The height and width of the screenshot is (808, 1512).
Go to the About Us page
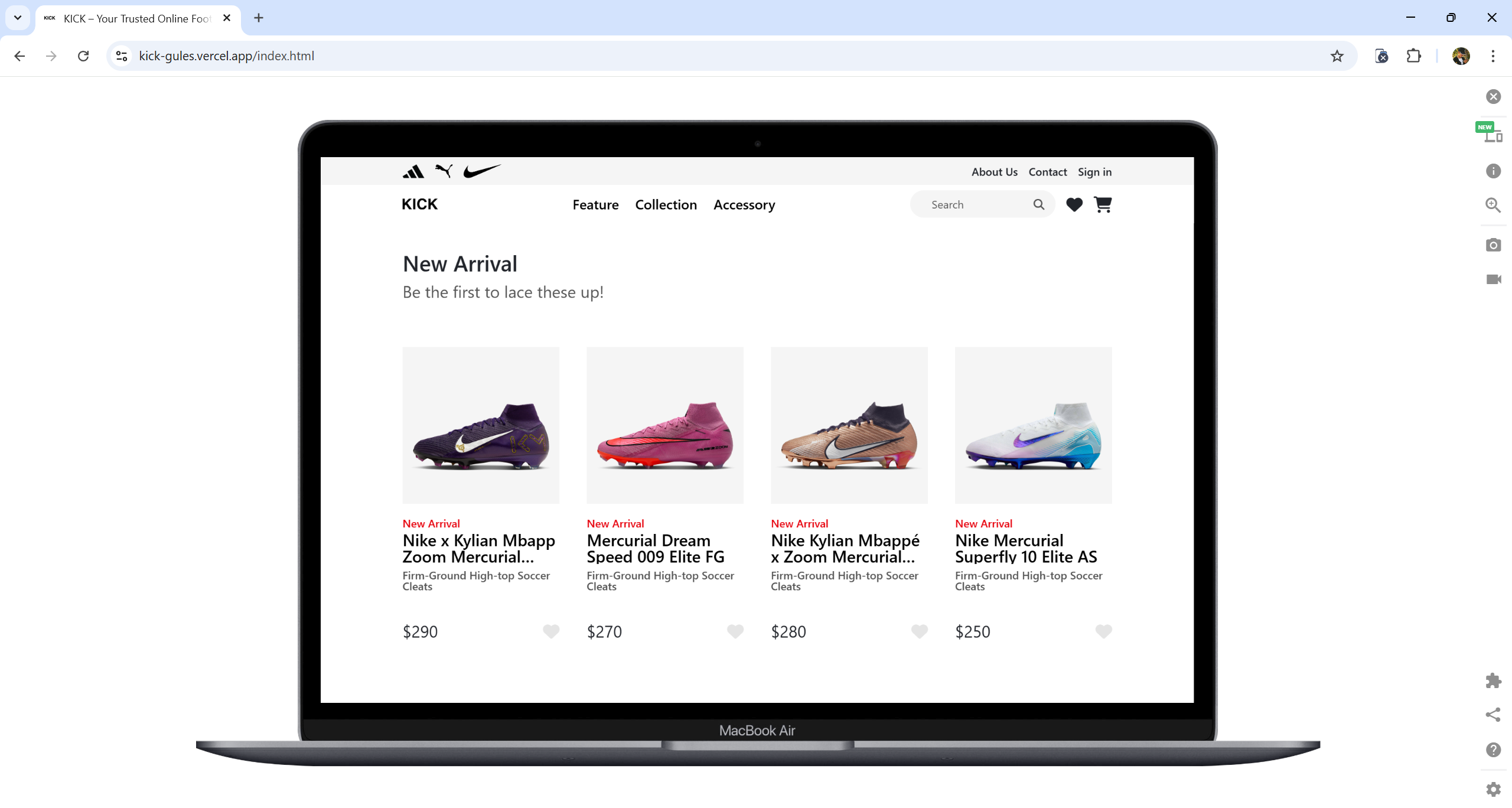click(995, 172)
